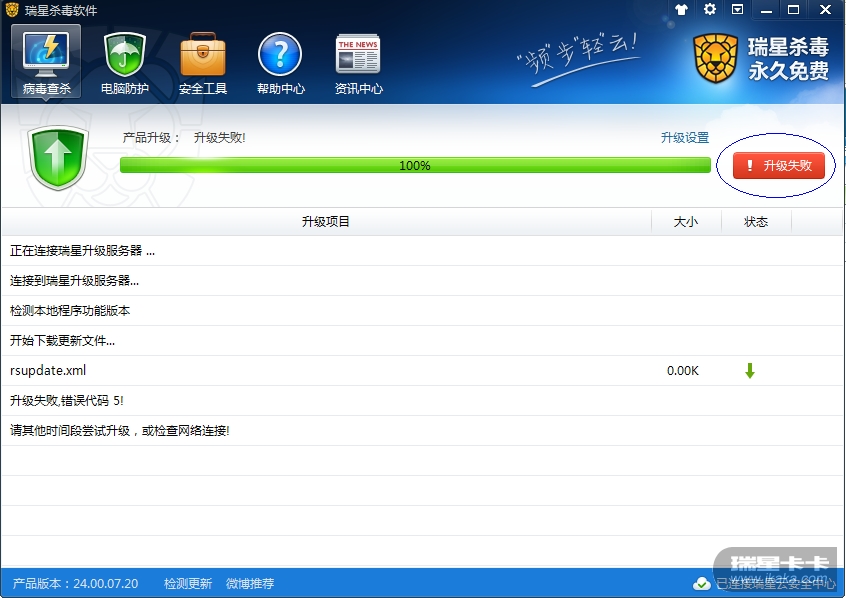
Task: Open the 电脑防护 protection tab
Action: coord(125,64)
